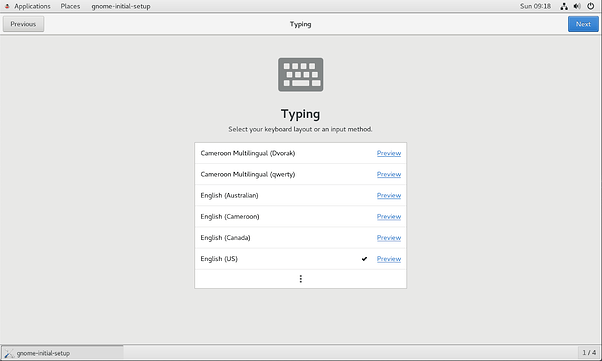The image size is (602, 361).
Task: Click the power icon in top bar
Action: 590,6
